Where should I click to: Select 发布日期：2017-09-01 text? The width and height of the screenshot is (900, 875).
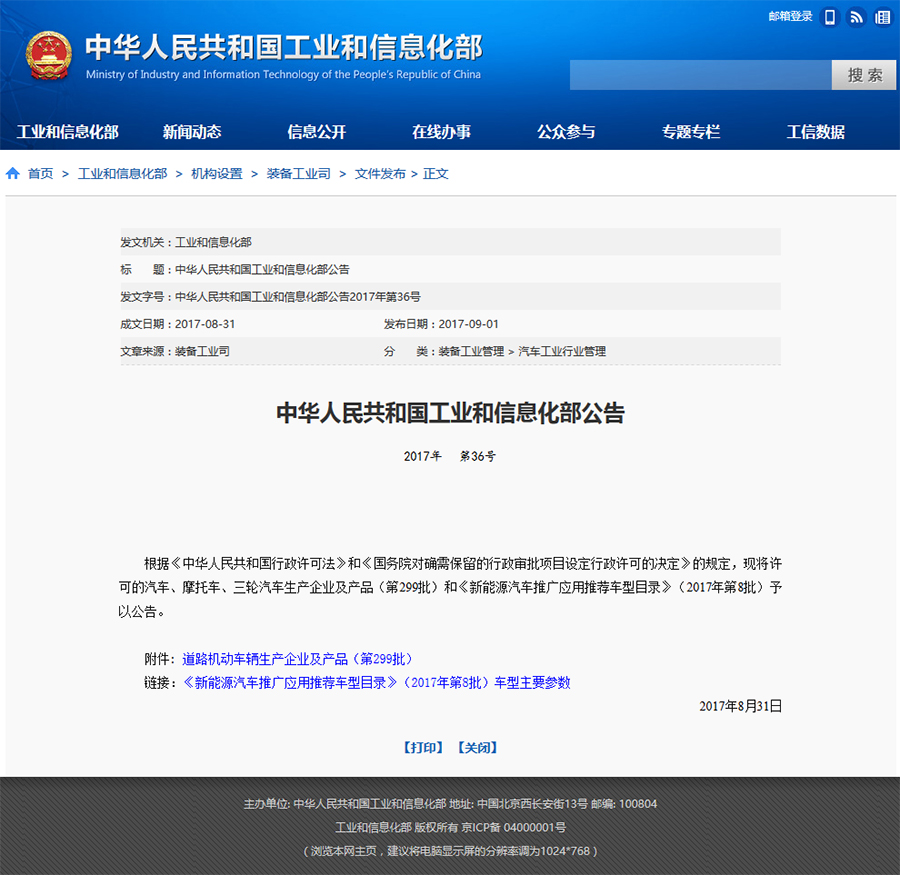click(x=441, y=324)
